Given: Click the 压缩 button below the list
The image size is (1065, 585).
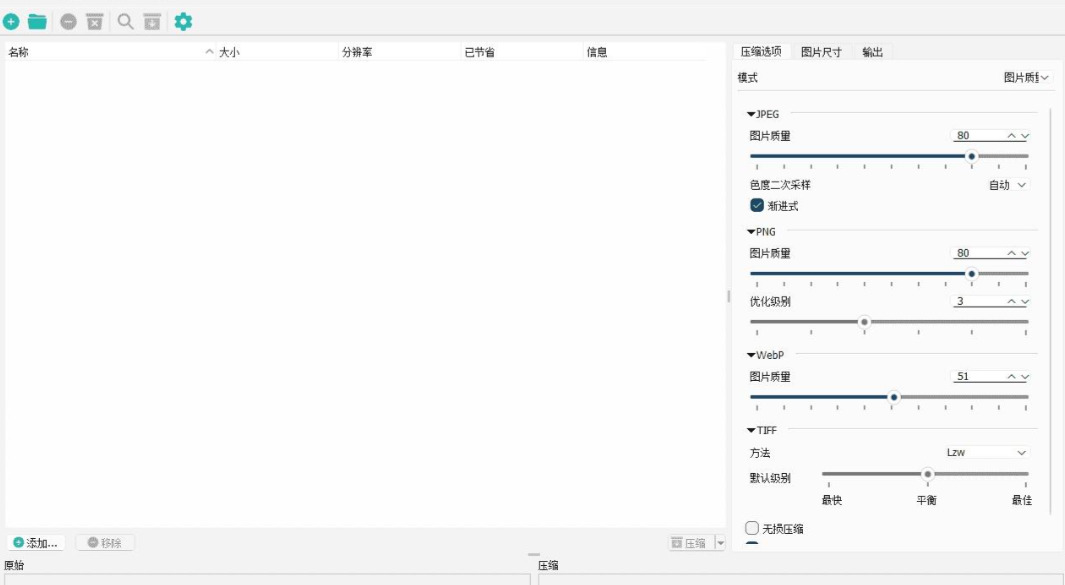Looking at the screenshot, I should click(690, 543).
